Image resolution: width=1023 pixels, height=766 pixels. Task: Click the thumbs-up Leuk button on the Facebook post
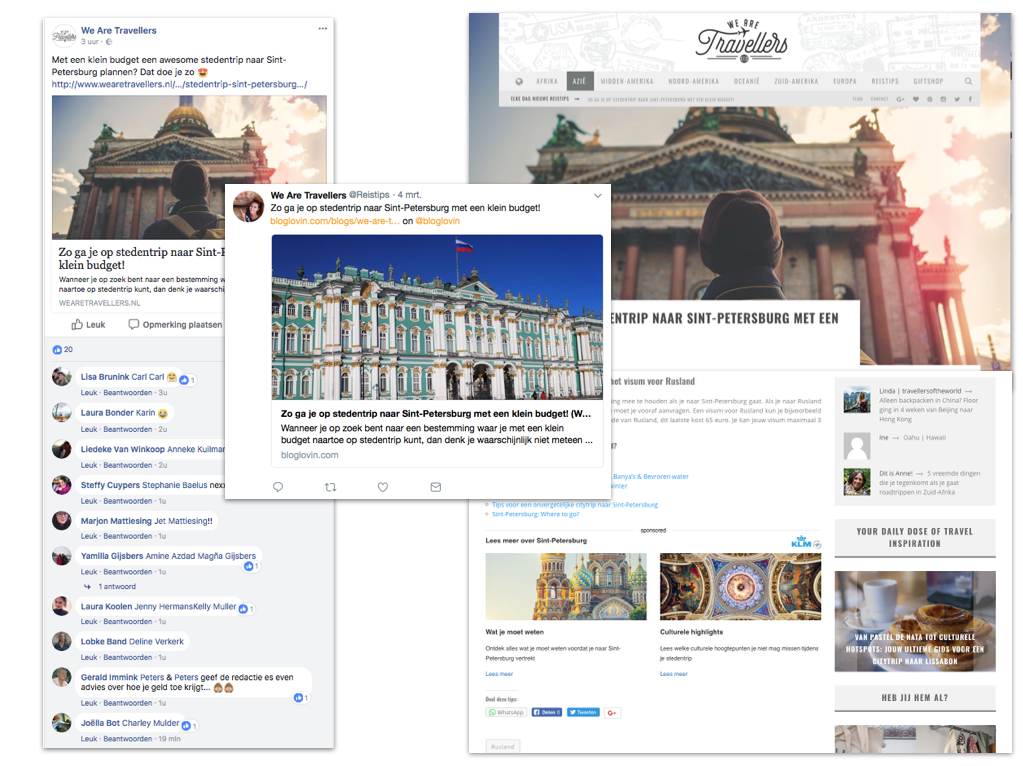pyautogui.click(x=88, y=324)
